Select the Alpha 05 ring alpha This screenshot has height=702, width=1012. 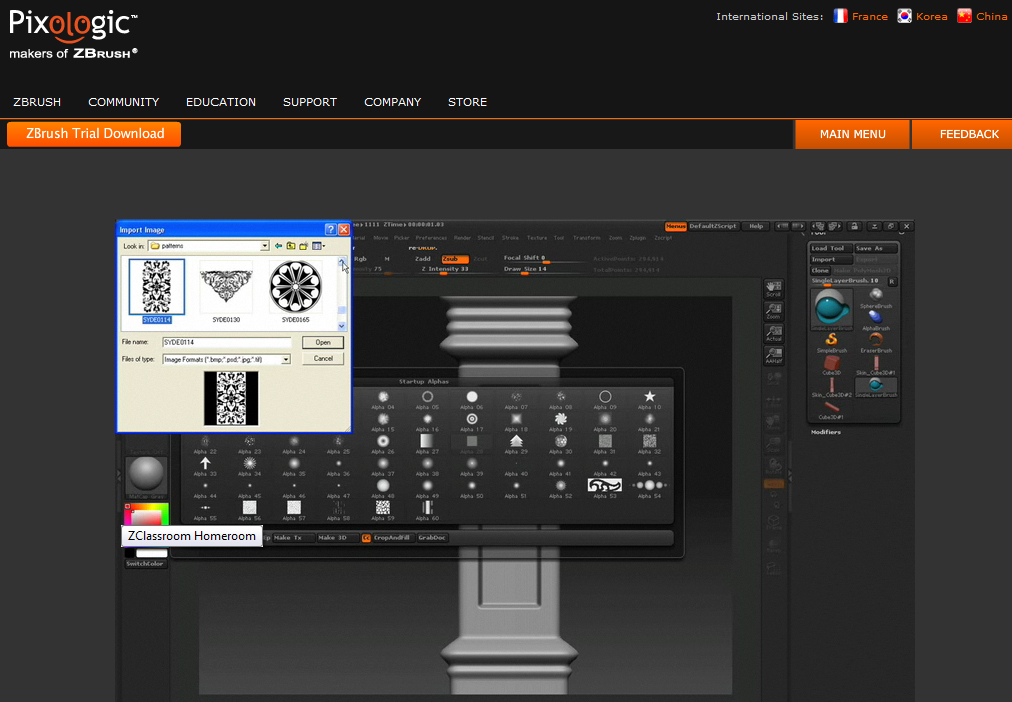[427, 399]
